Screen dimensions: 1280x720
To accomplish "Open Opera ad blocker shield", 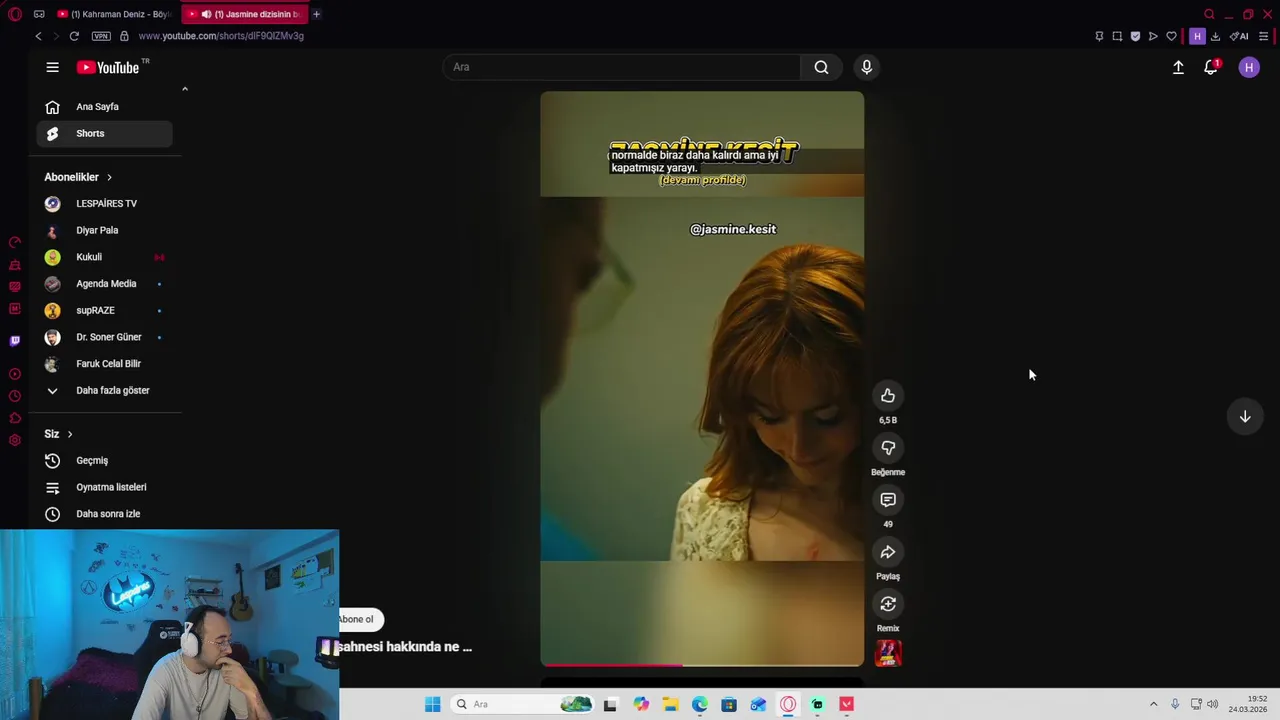I will coord(1135,36).
